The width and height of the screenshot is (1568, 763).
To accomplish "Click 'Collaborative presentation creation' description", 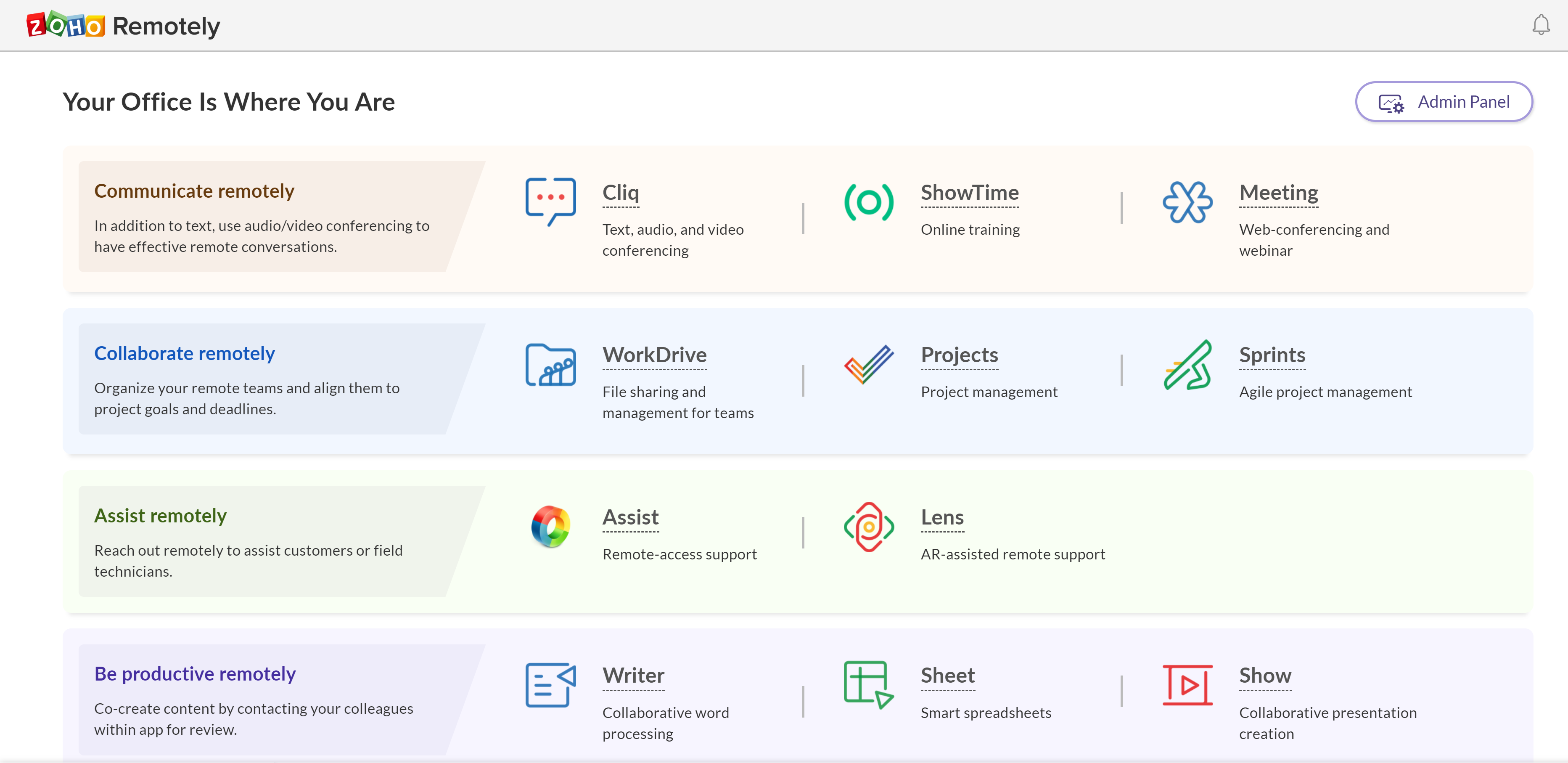I will pyautogui.click(x=1327, y=723).
